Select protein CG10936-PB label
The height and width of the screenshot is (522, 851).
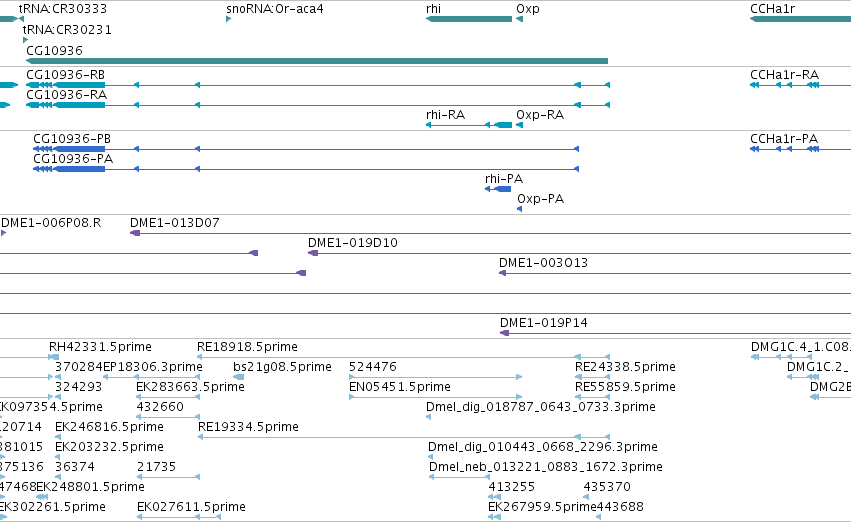(x=72, y=138)
